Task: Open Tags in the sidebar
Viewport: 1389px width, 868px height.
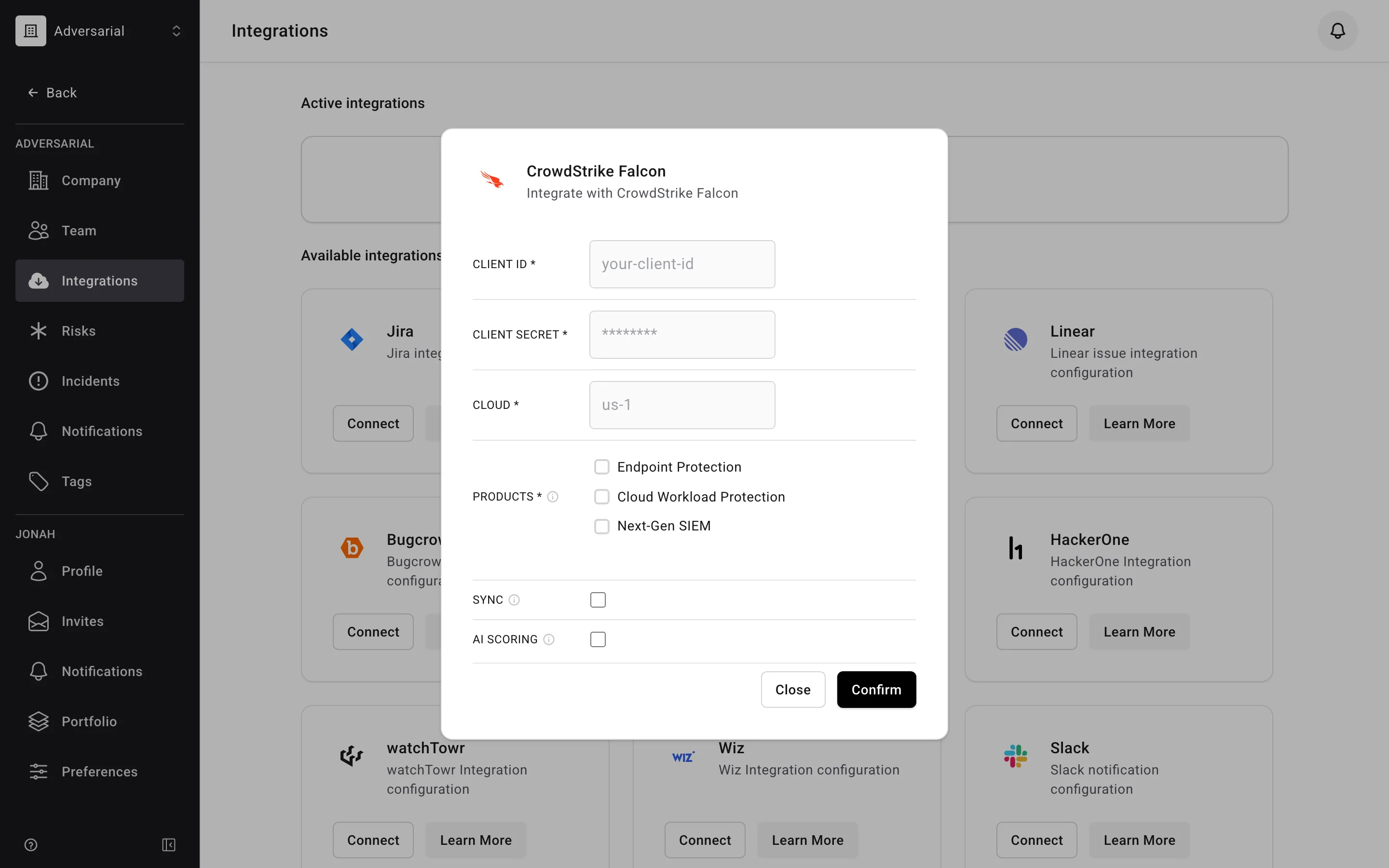Action: pos(100,481)
